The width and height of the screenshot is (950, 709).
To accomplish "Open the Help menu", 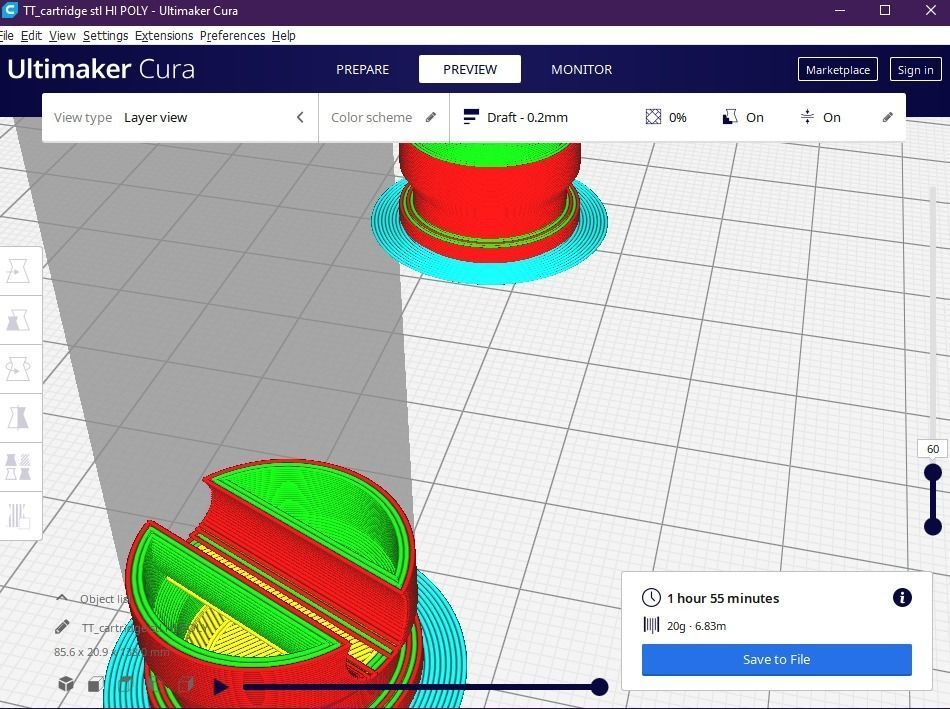I will (x=284, y=36).
